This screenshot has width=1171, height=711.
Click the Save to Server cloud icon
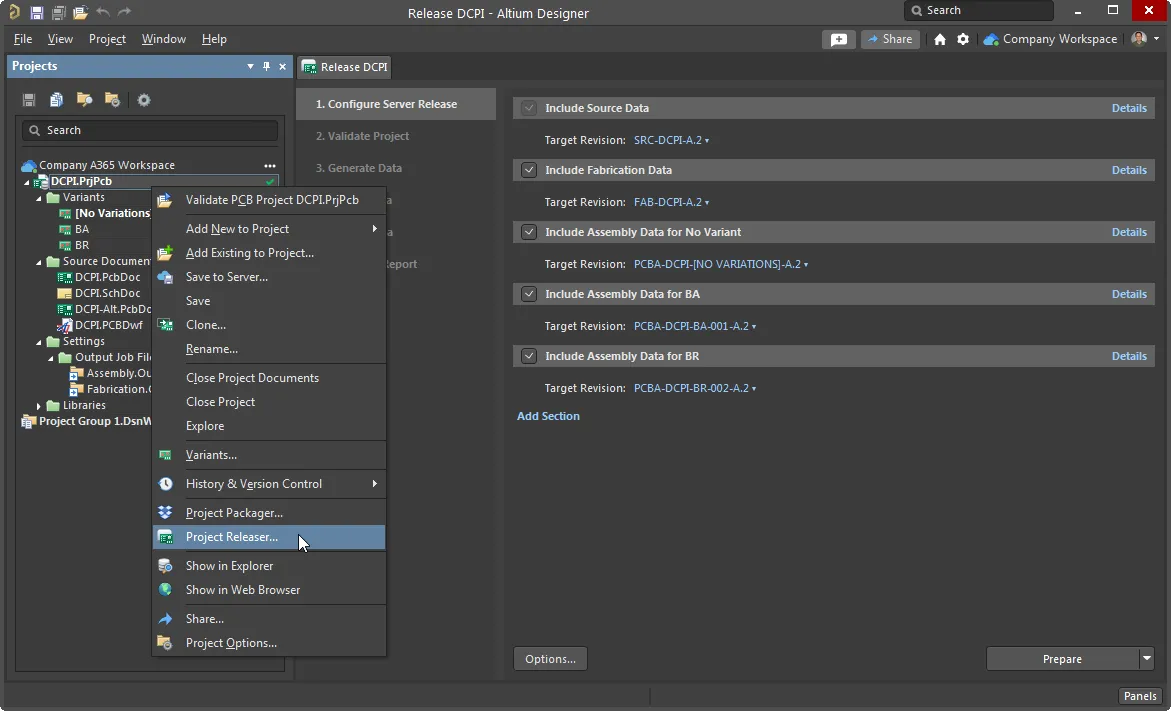[x=165, y=277]
